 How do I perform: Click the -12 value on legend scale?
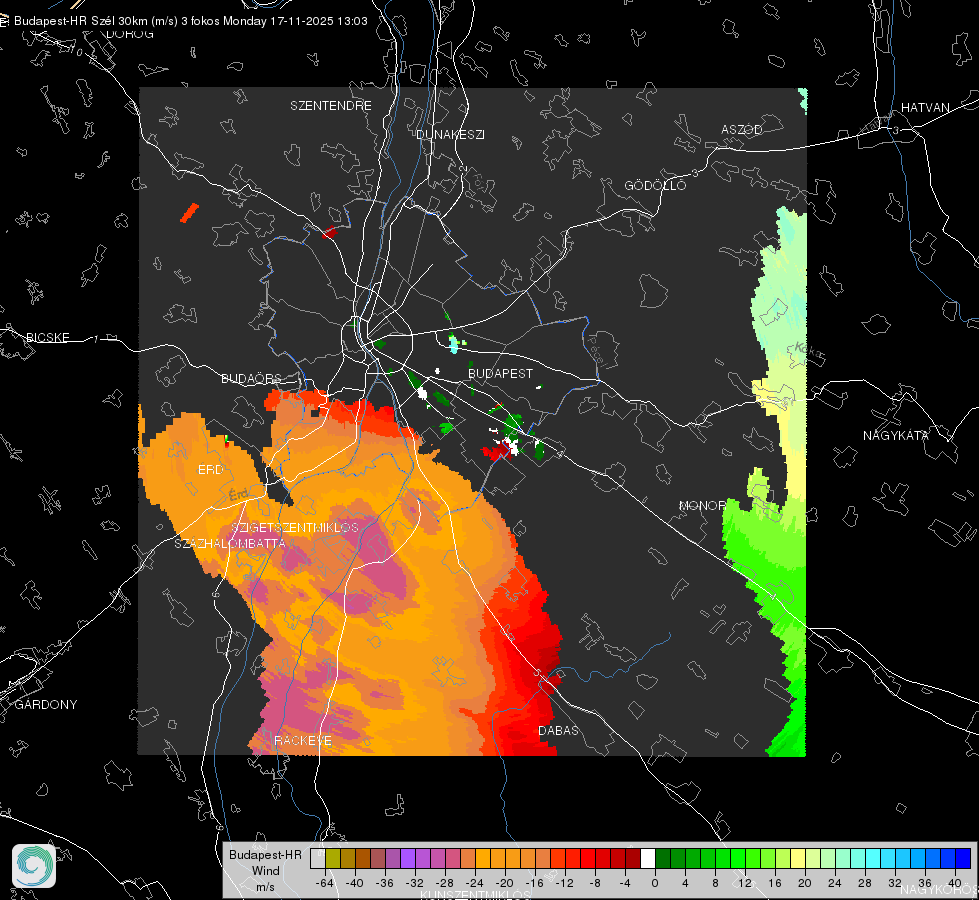[564, 883]
